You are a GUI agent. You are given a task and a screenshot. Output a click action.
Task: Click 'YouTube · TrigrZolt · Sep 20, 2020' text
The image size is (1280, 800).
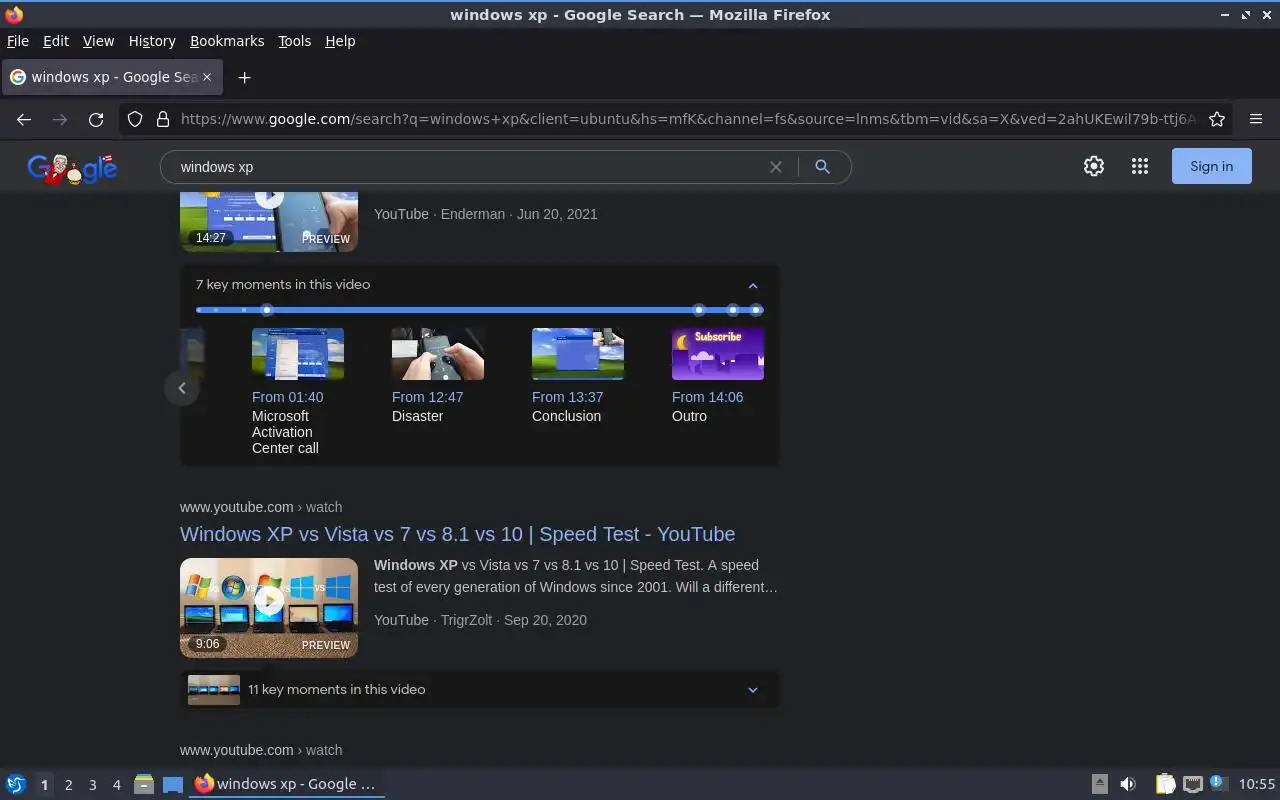coord(480,620)
